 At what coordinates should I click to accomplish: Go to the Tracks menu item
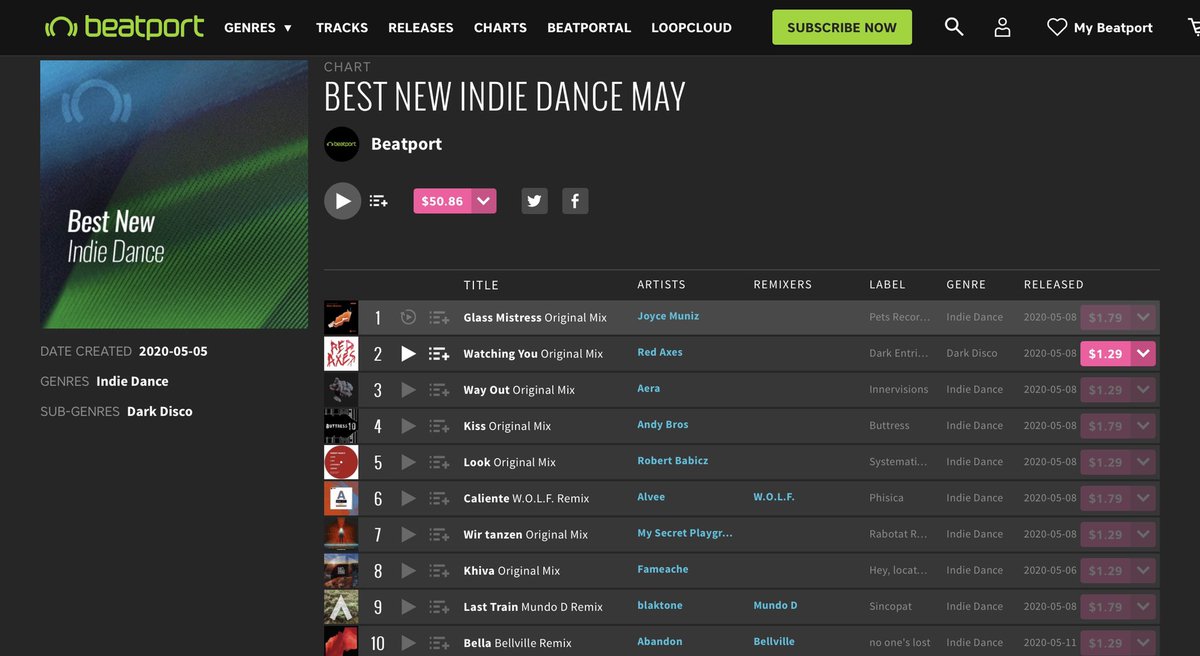pyautogui.click(x=342, y=27)
